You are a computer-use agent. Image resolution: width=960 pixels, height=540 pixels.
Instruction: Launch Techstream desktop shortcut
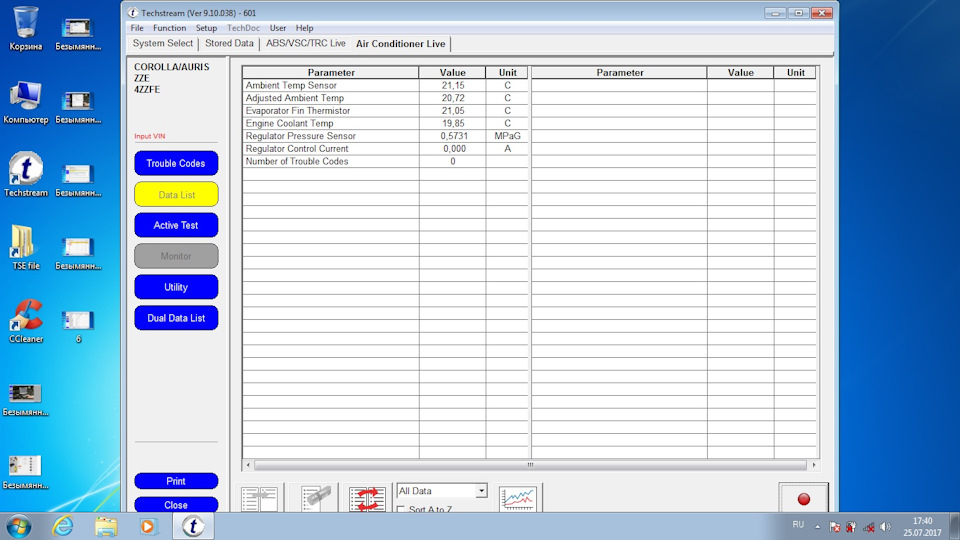26,174
